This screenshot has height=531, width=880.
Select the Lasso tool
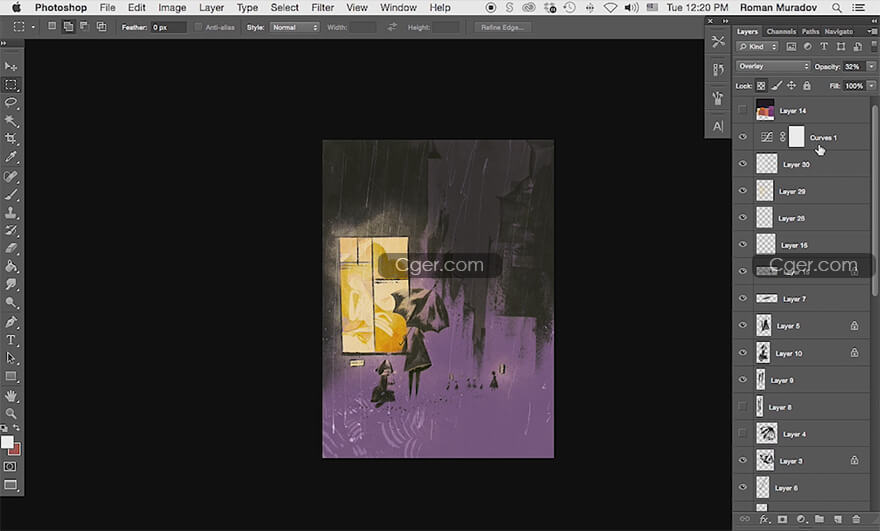[11, 103]
